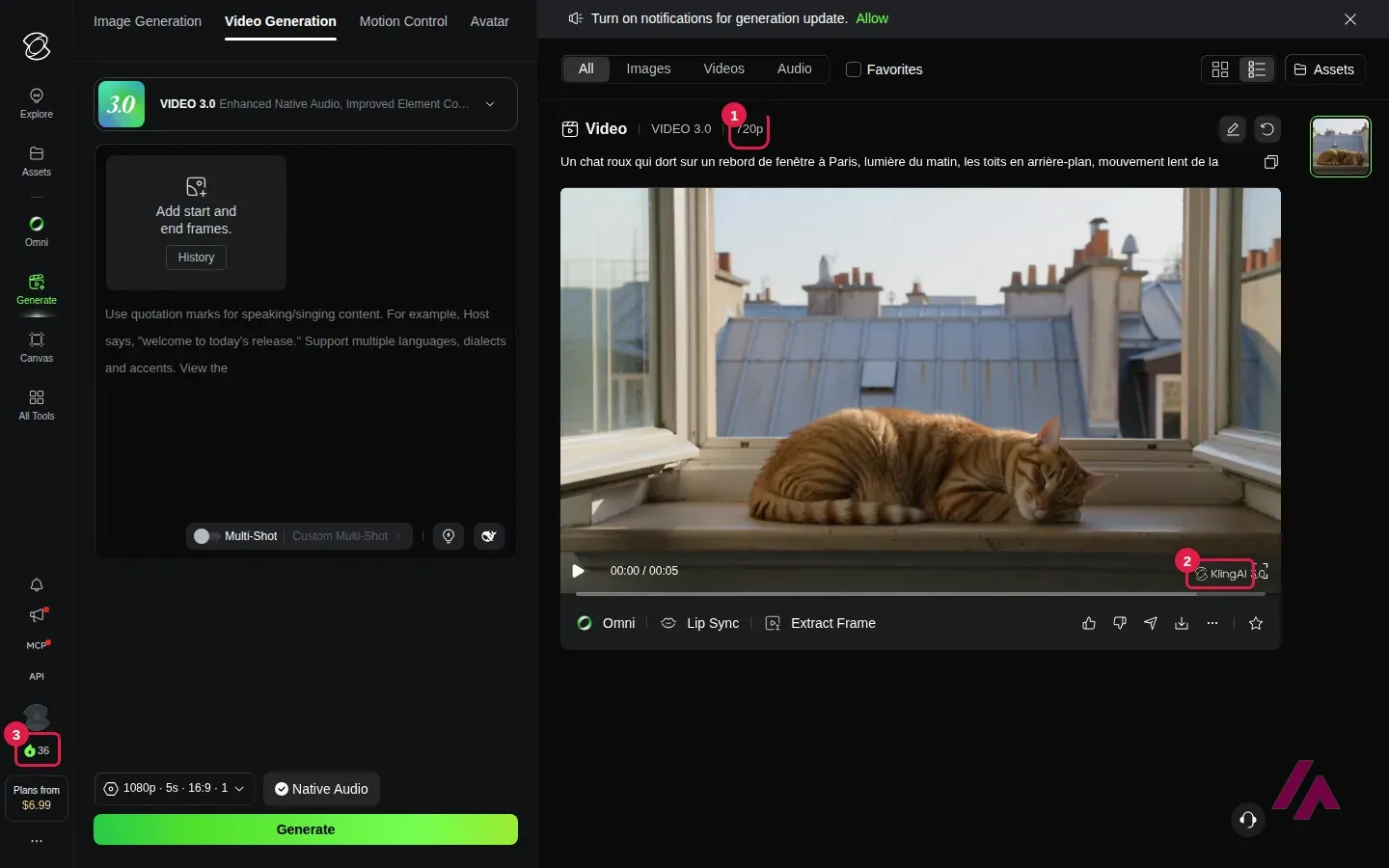1389x868 pixels.
Task: Play the generated cat video
Action: [x=579, y=571]
